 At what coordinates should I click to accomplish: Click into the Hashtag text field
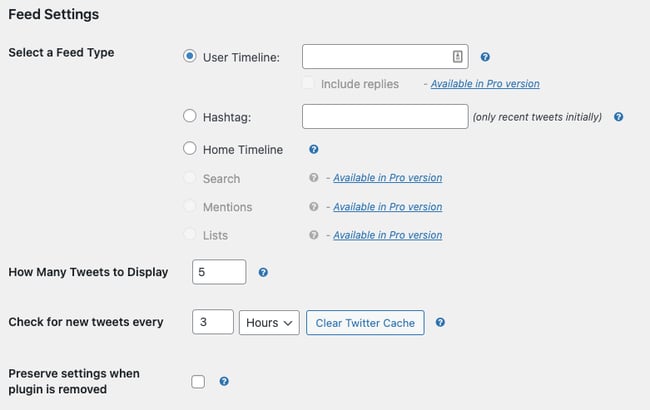(x=385, y=117)
